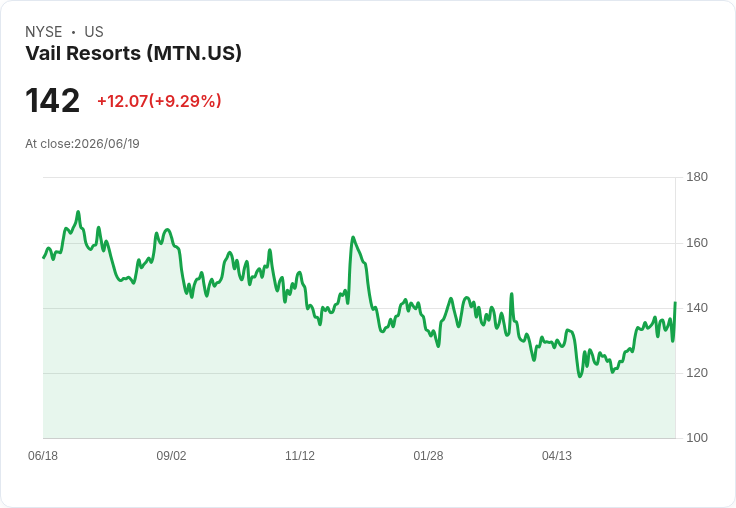Viewport: 736px width, 508px height.
Task: Click the current price 142
Action: tap(53, 100)
